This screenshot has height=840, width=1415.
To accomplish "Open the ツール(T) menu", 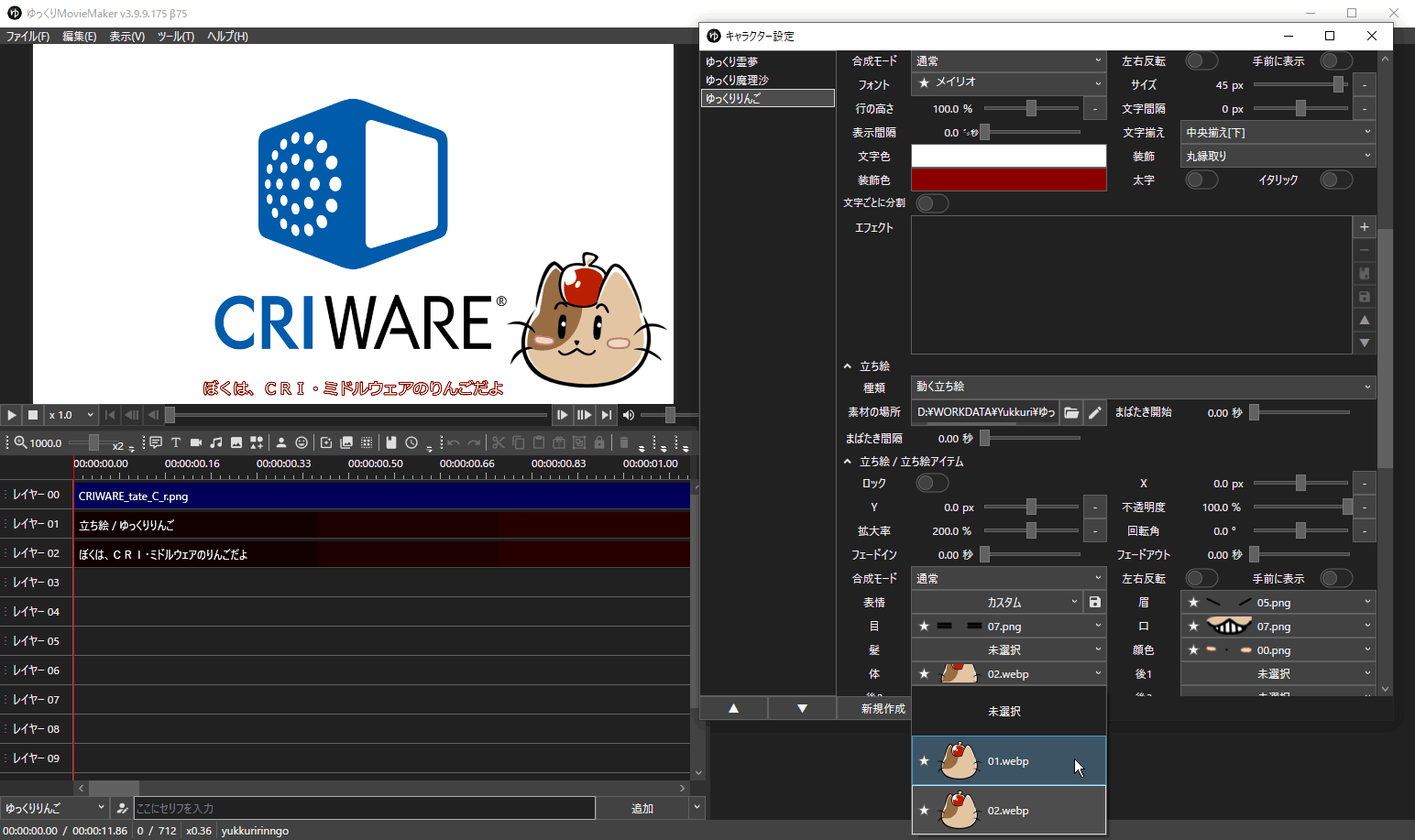I will tap(176, 37).
